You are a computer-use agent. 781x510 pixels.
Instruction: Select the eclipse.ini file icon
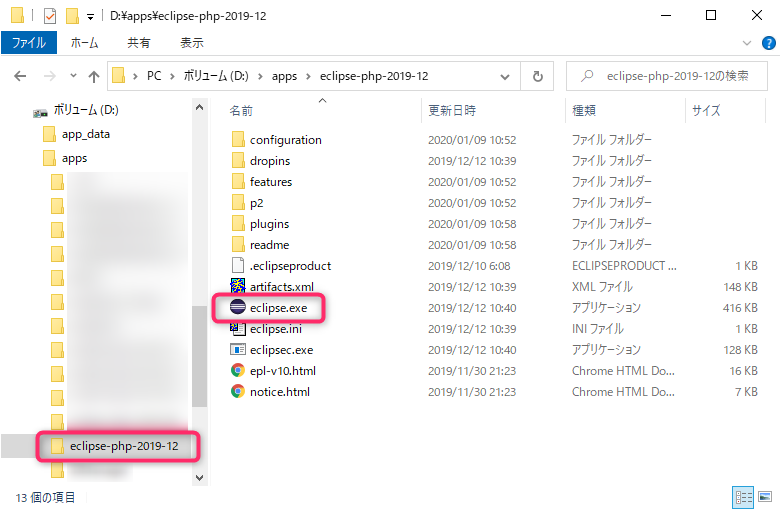(x=238, y=328)
